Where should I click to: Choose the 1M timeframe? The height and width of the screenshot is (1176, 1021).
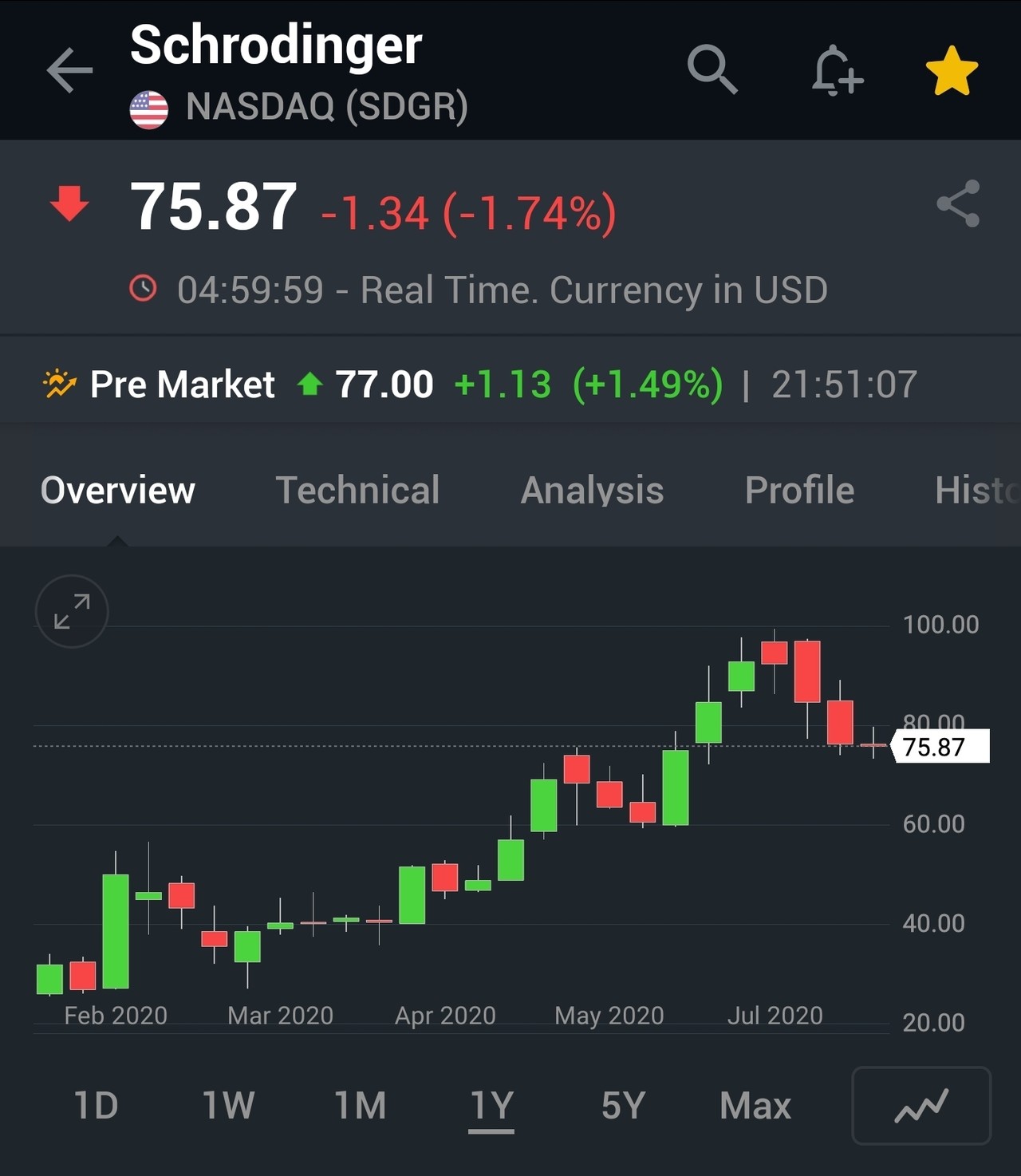[x=360, y=1106]
